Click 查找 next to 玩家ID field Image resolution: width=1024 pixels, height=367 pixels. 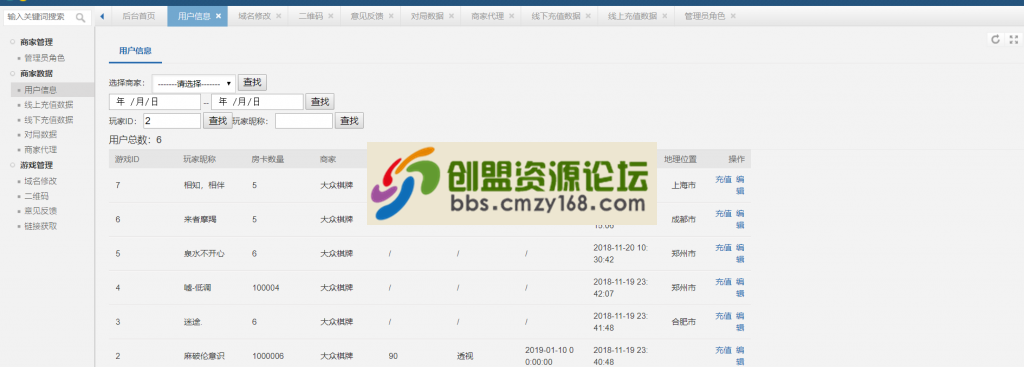click(218, 121)
